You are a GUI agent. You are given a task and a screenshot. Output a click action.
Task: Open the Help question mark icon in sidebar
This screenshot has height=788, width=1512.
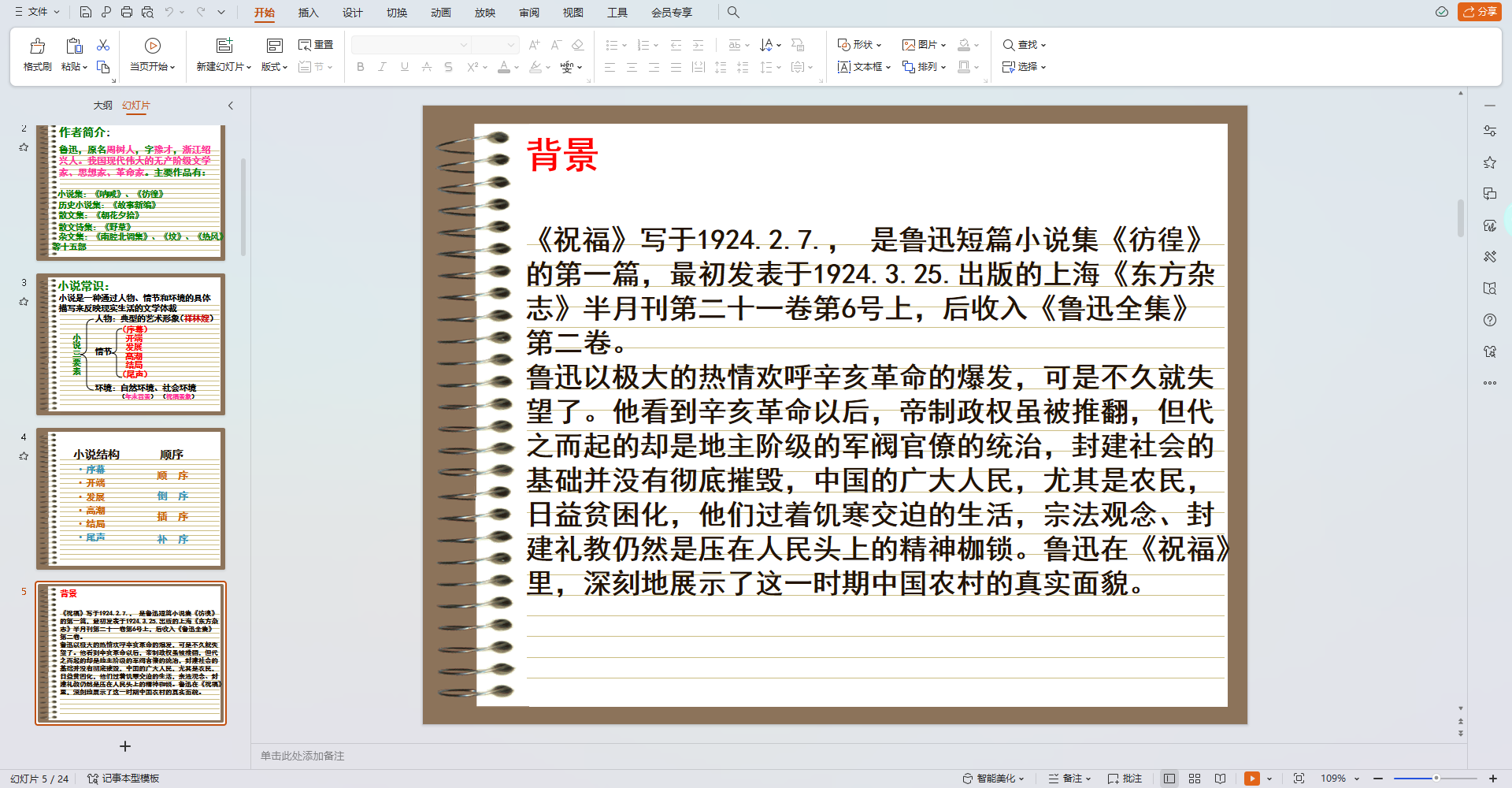[1489, 320]
